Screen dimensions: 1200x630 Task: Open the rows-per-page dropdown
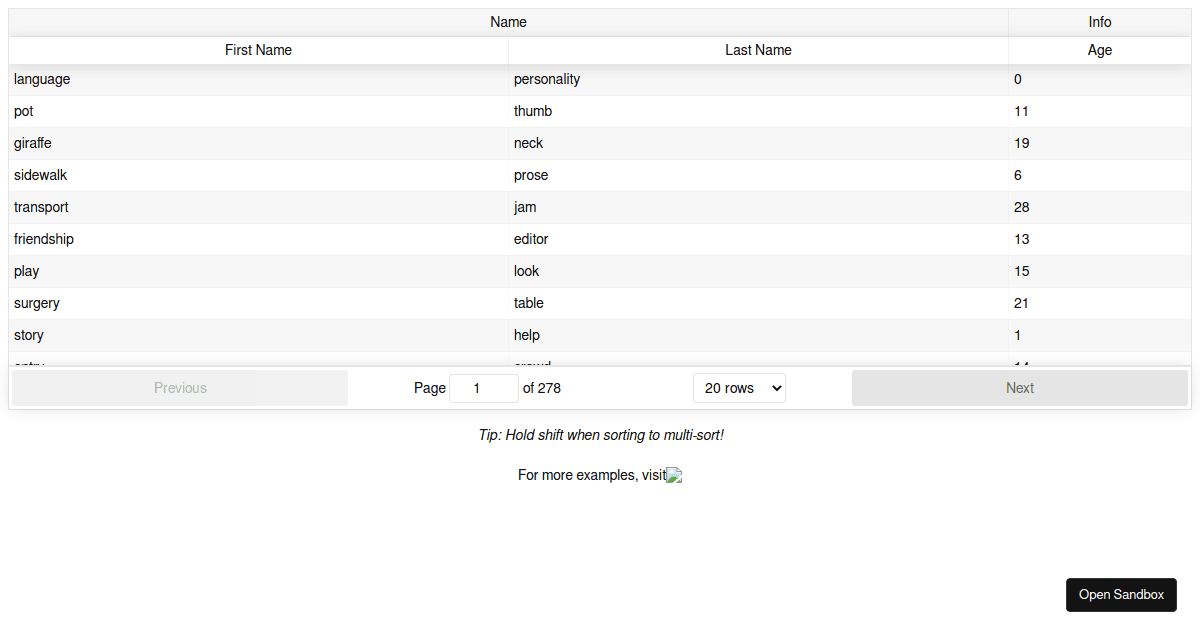(739, 387)
